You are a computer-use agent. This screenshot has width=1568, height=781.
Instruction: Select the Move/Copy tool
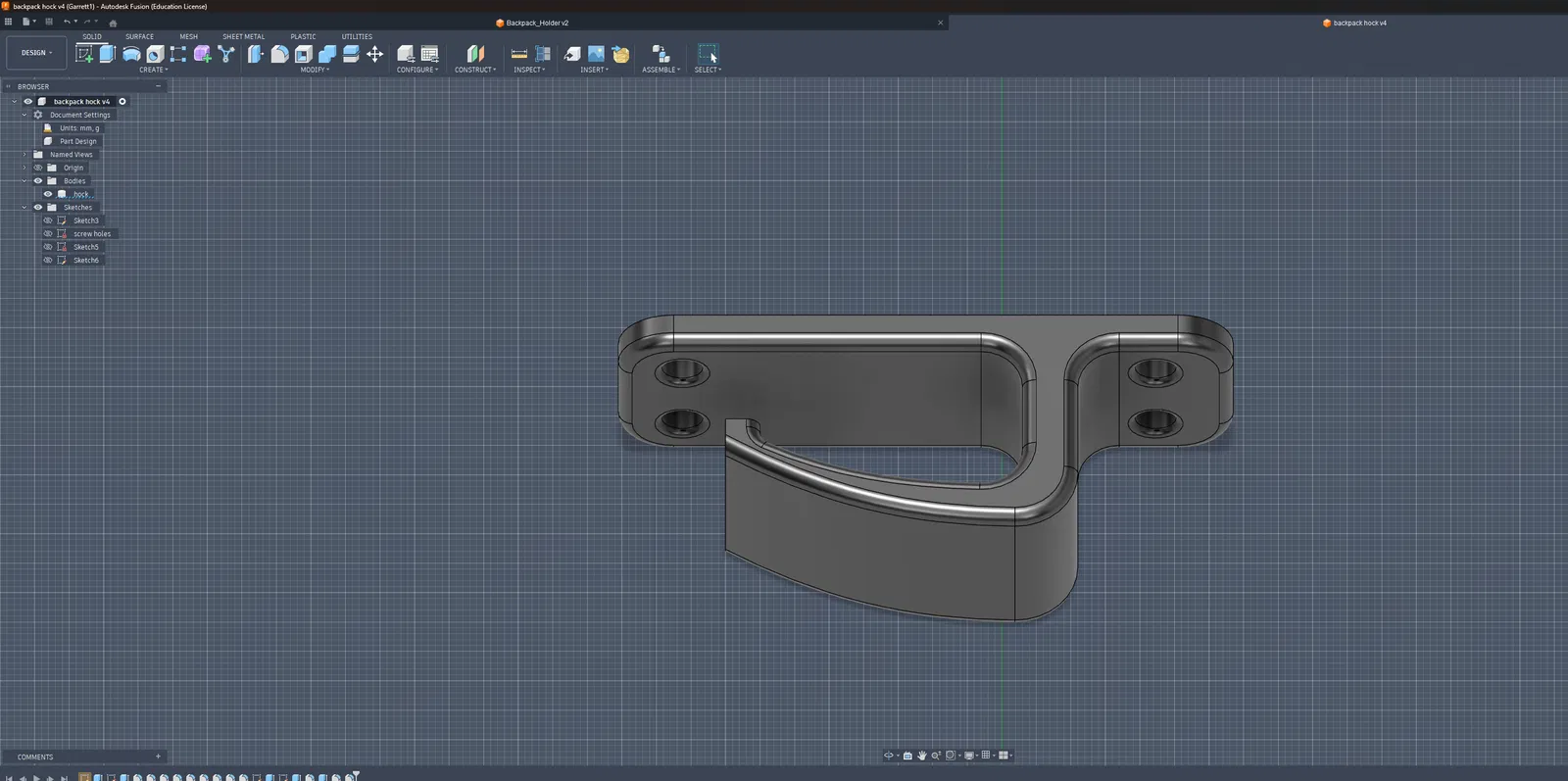(x=374, y=54)
